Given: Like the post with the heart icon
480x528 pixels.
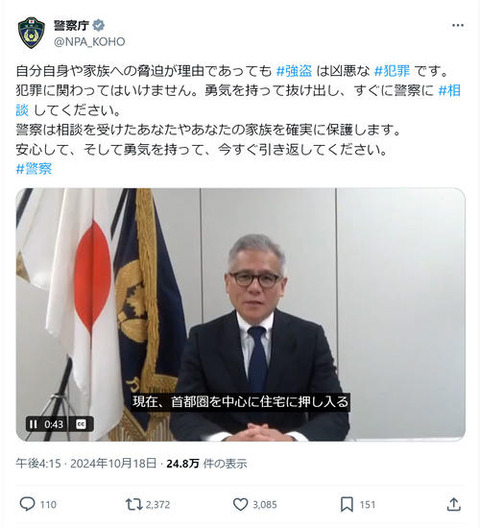Looking at the screenshot, I should click(241, 504).
